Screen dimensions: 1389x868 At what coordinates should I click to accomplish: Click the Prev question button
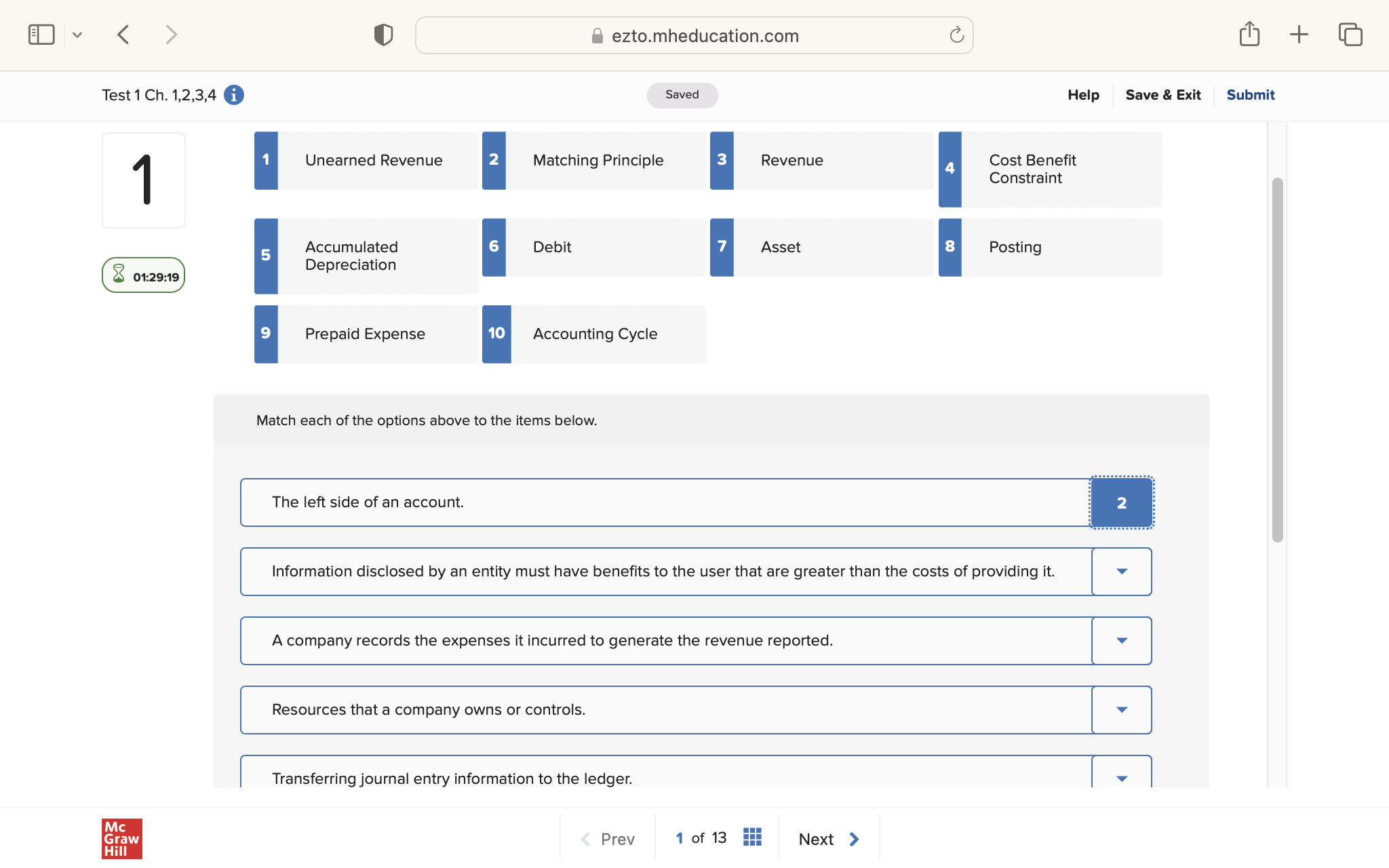point(608,839)
